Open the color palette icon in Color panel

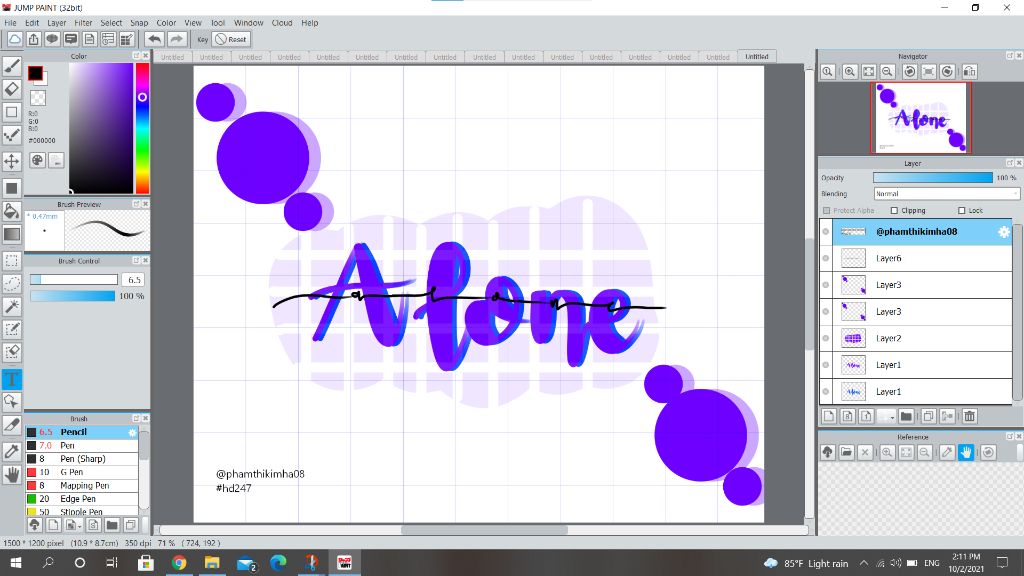pyautogui.click(x=38, y=160)
